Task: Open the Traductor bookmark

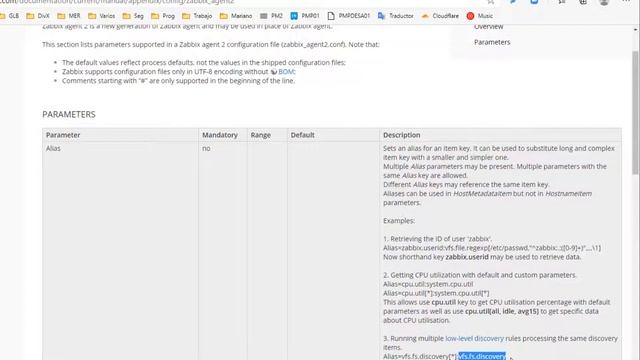Action: [x=396, y=16]
